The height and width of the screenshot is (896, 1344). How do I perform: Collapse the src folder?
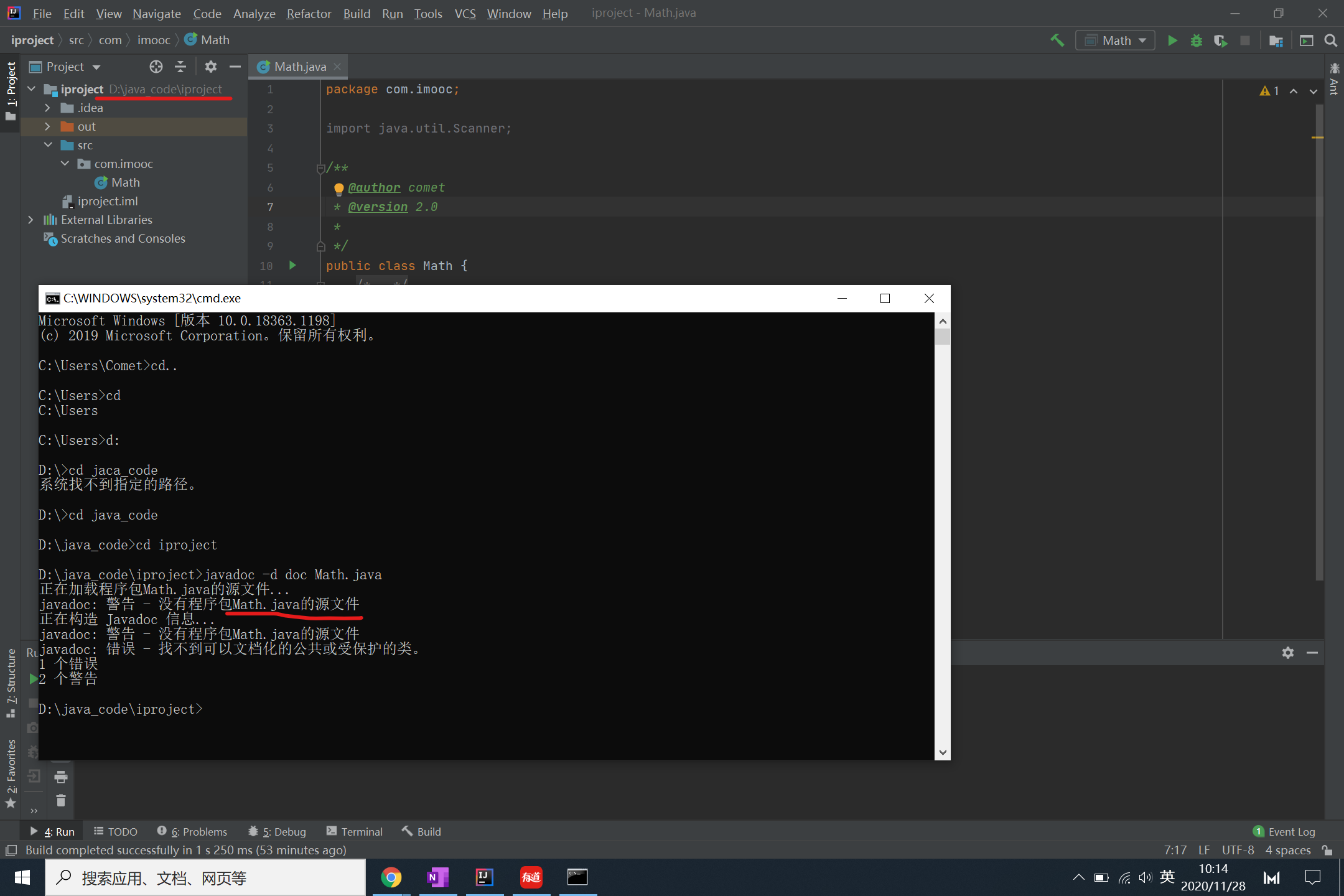click(x=48, y=145)
